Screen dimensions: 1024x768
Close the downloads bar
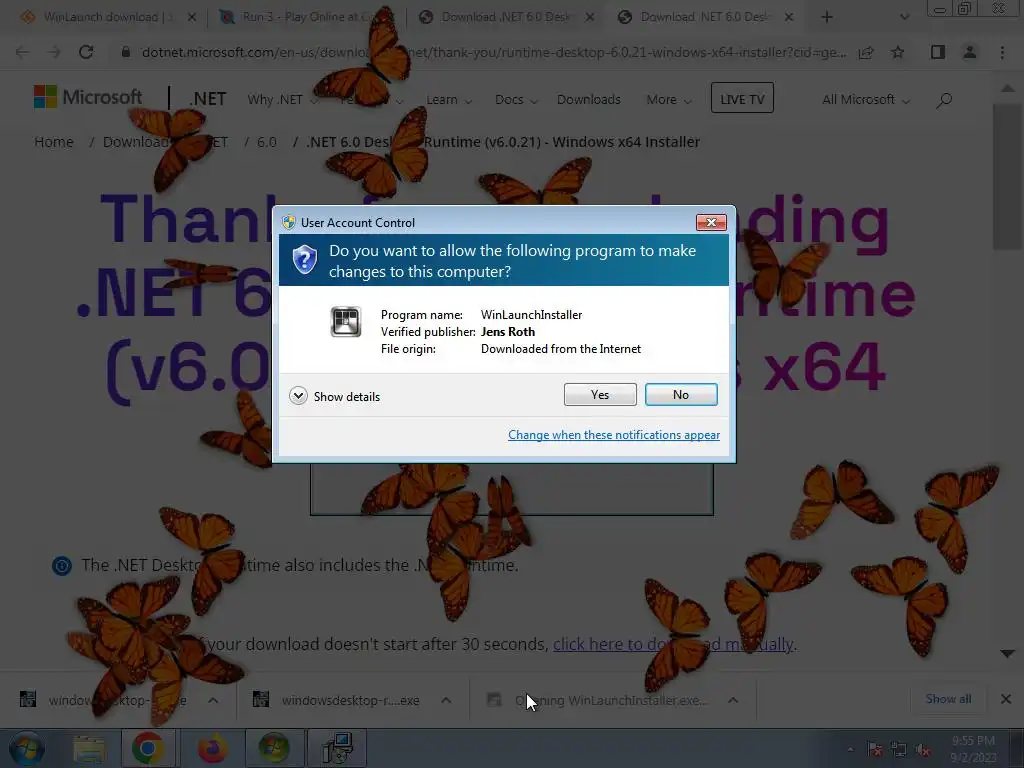[1006, 699]
